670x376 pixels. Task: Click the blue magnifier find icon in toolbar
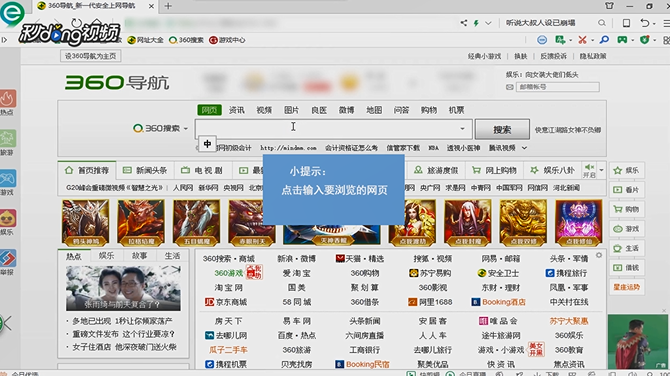pyautogui.click(x=604, y=40)
